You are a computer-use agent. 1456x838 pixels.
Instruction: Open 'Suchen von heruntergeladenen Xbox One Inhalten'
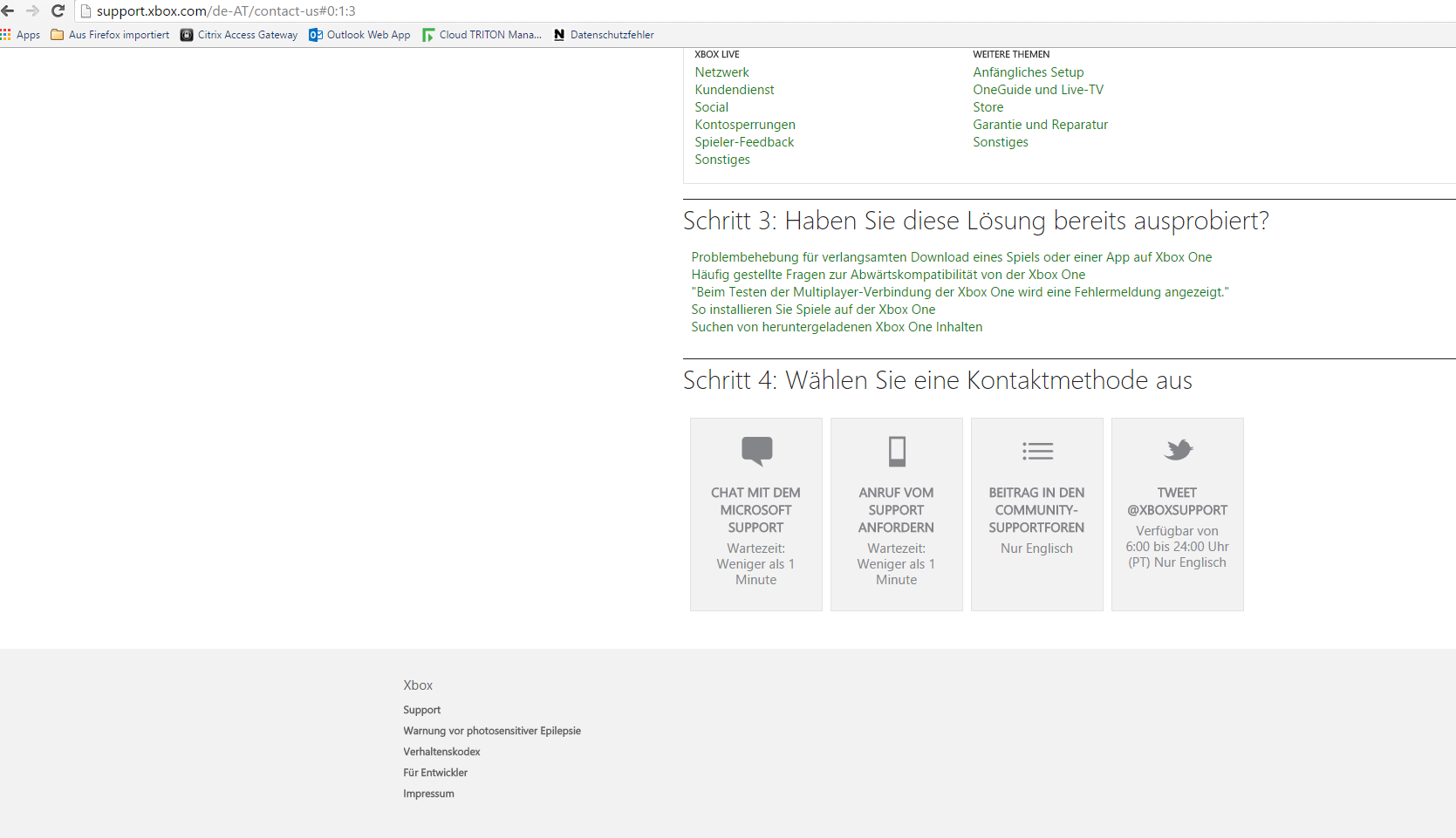click(837, 327)
